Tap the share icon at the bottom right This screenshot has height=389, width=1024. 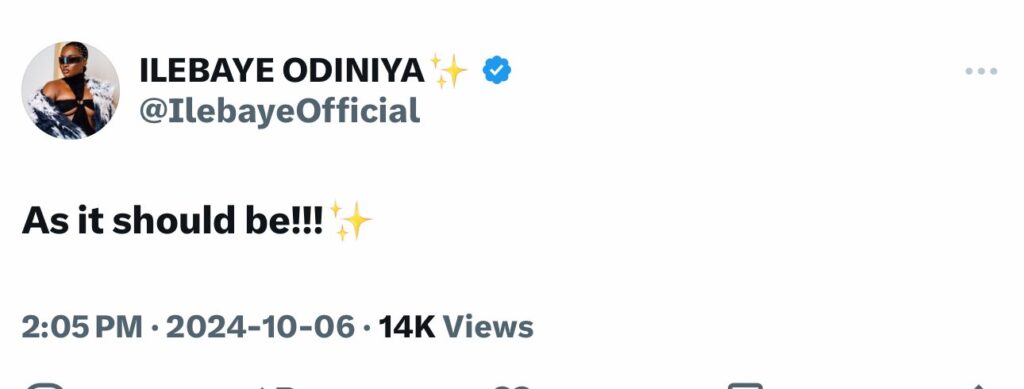point(978,387)
